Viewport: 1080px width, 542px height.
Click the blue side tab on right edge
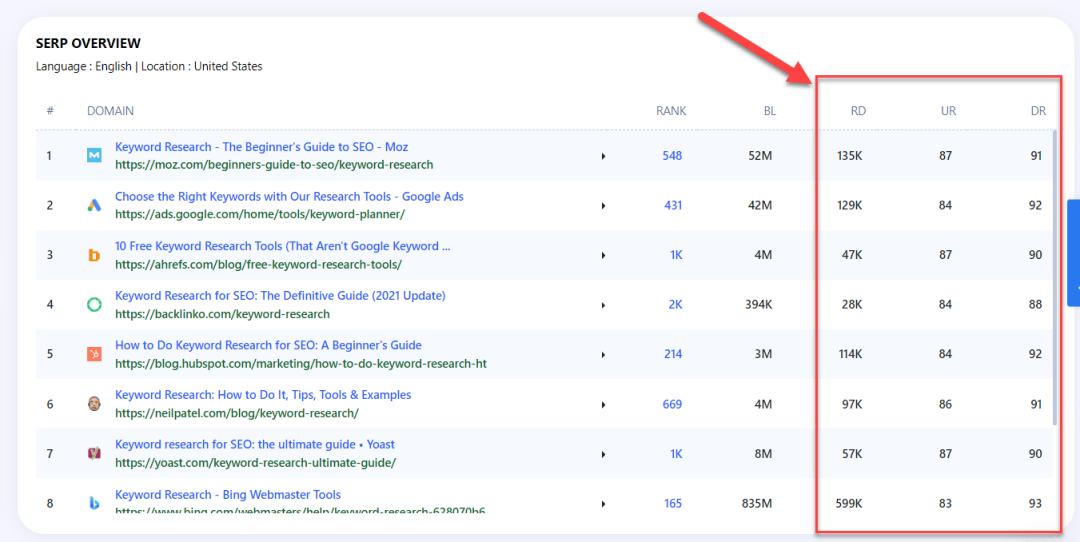(x=1074, y=253)
